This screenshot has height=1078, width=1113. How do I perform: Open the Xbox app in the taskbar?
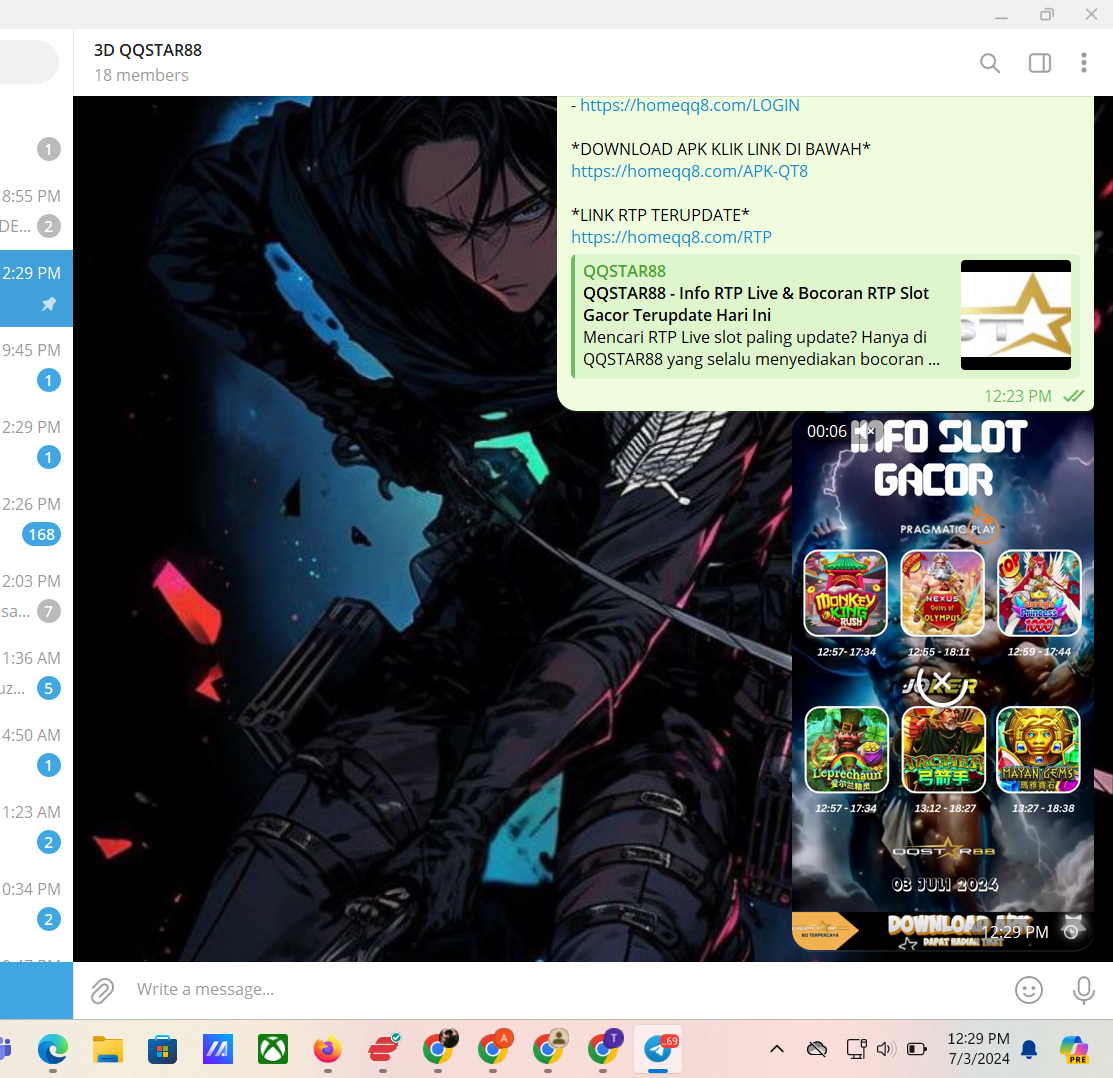[273, 1050]
